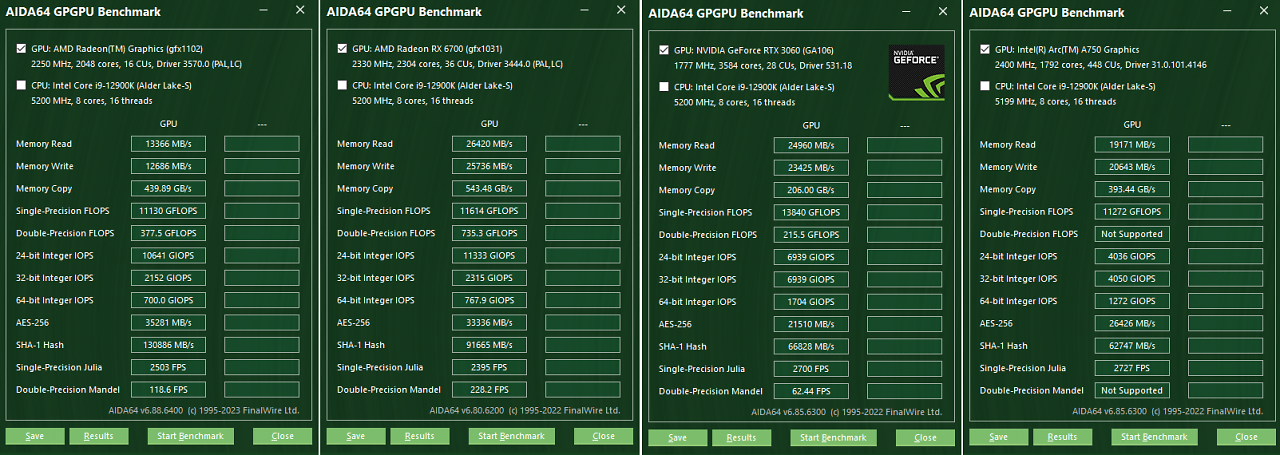Screen dimensions: 1280x455
Task: Click Not Supported in Double-Precision Mandel row
Action: [x=1132, y=391]
